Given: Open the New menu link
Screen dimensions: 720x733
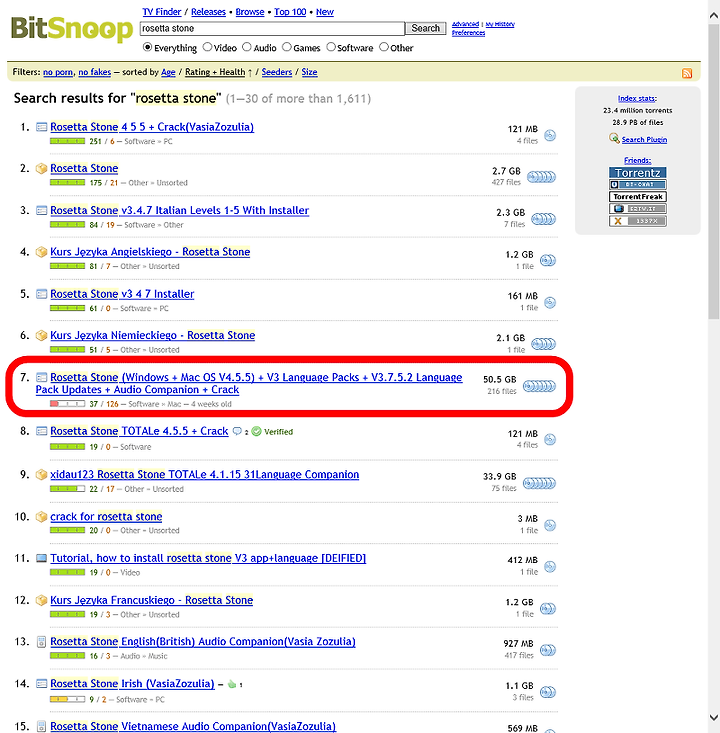Looking at the screenshot, I should [x=324, y=12].
